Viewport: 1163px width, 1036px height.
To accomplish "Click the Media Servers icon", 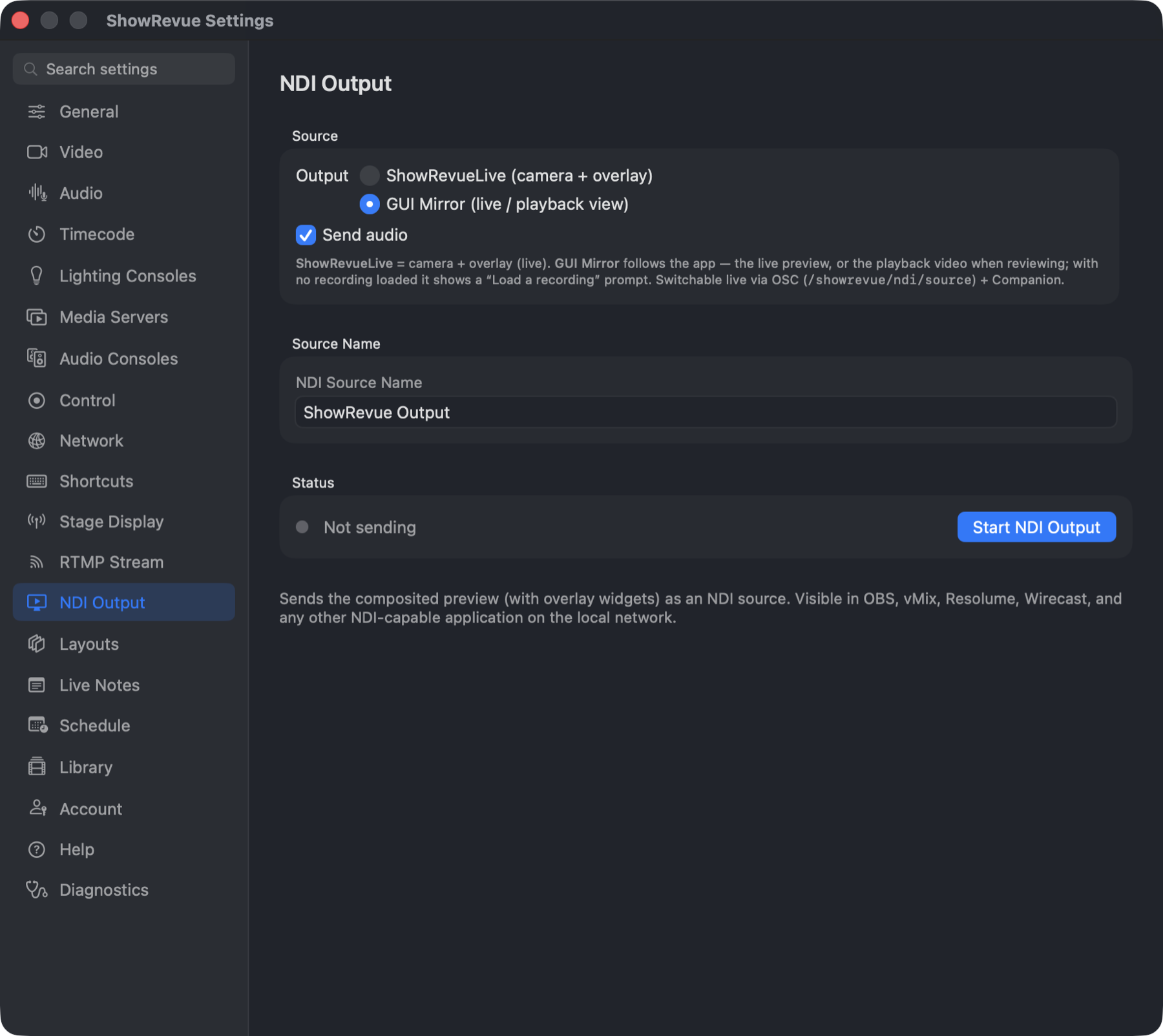I will (37, 317).
